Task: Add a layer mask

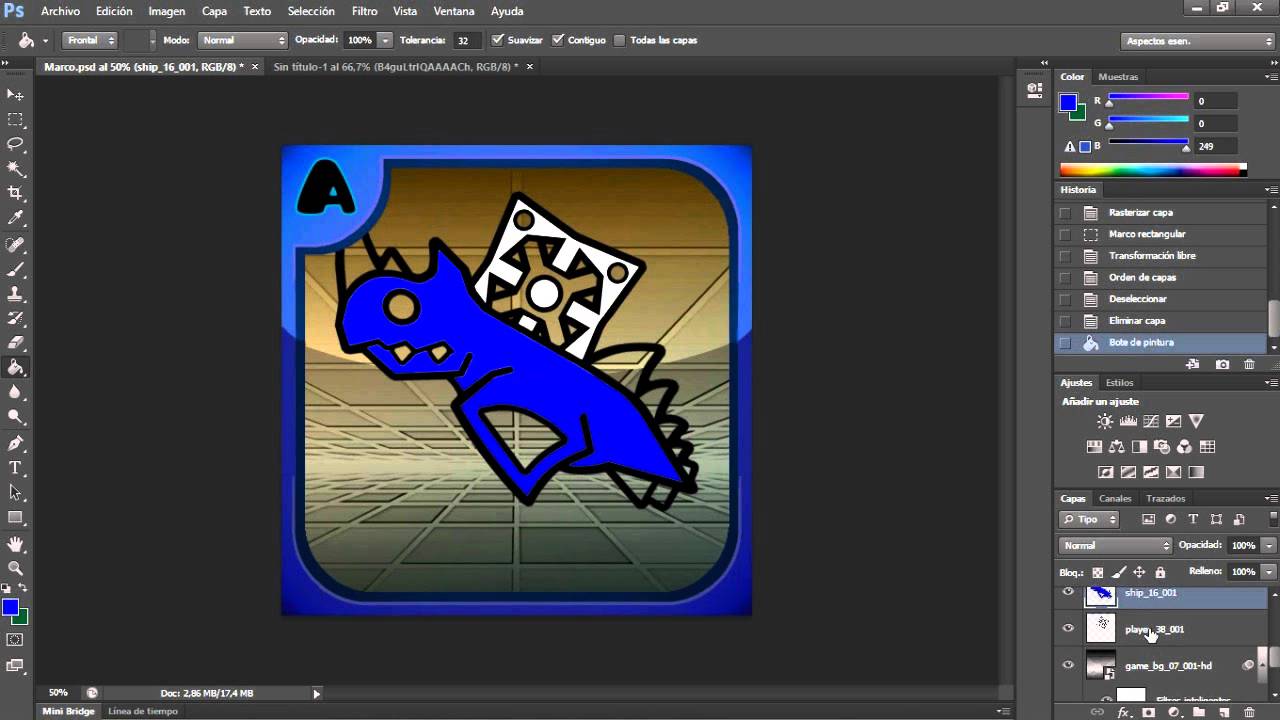Action: [1148, 712]
